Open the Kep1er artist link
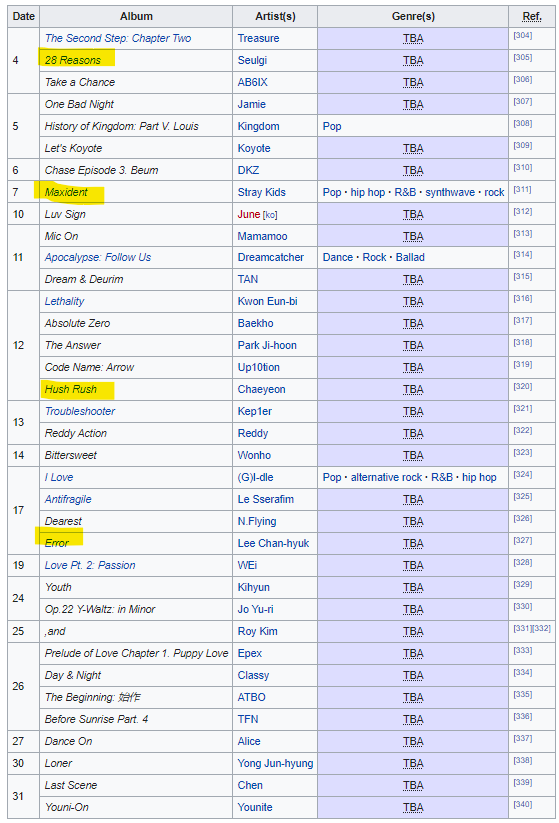Screen dimensions: 559x823 pos(255,411)
